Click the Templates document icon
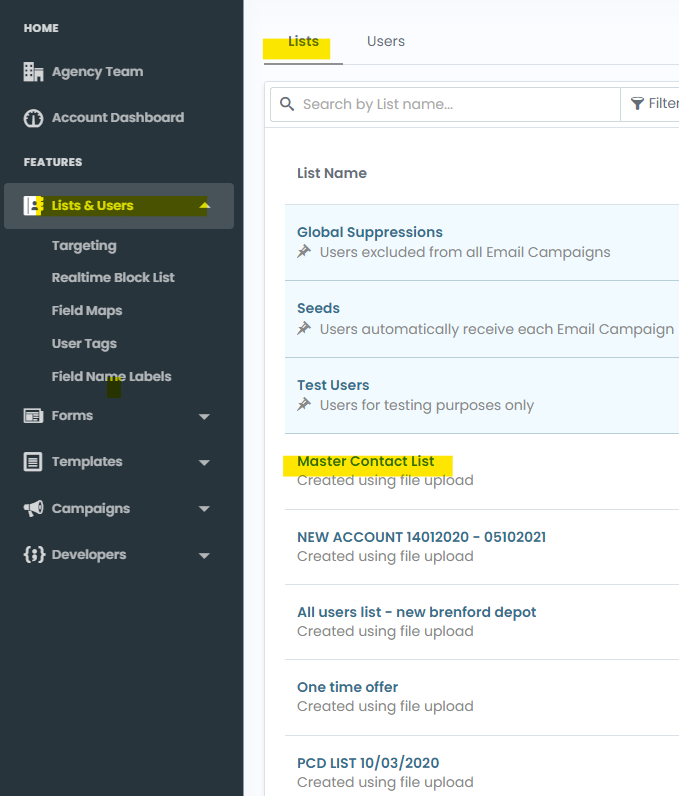Viewport: 679px width, 796px height. 33,462
